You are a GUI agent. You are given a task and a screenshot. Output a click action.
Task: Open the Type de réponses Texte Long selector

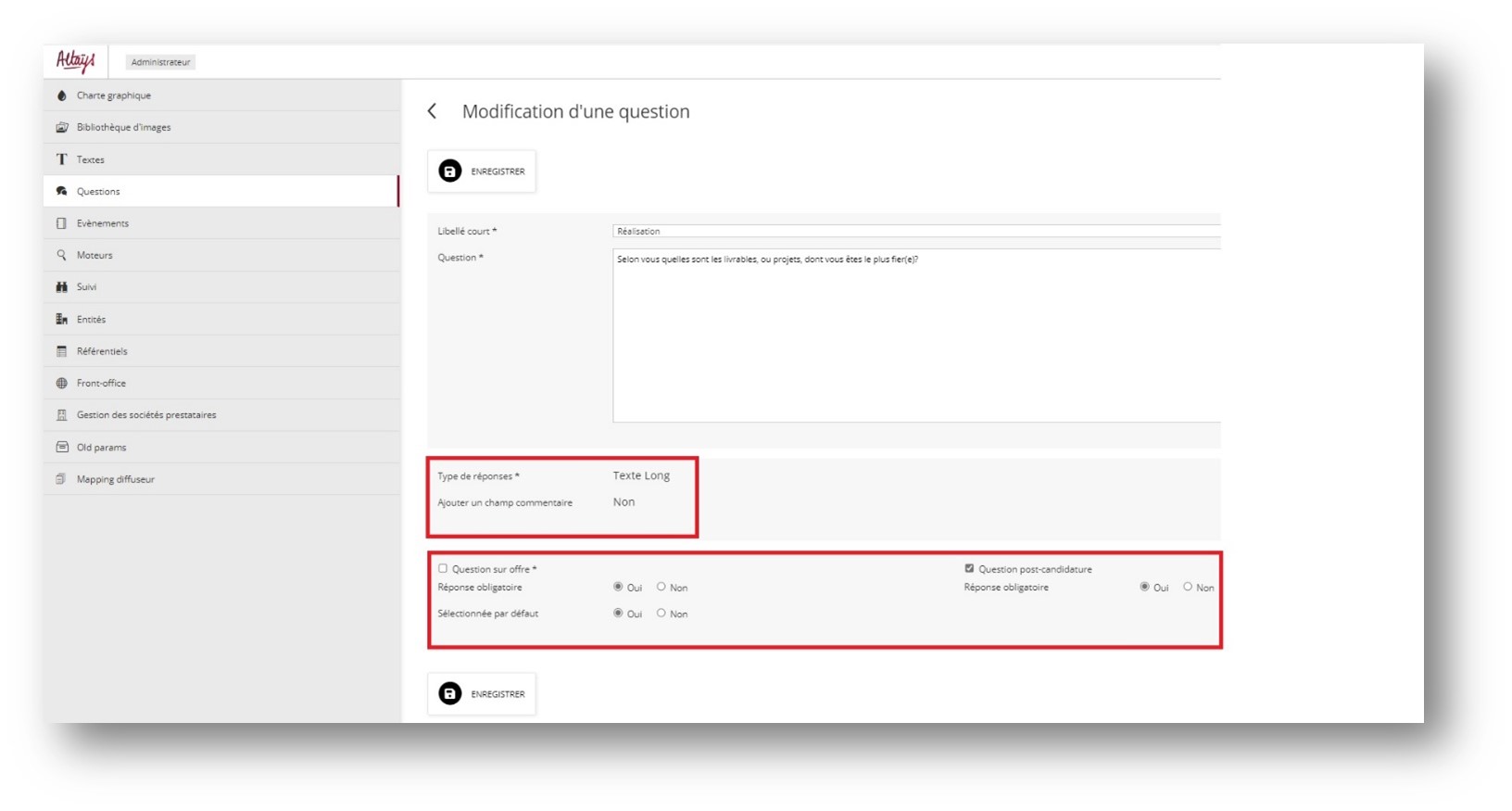(x=641, y=475)
